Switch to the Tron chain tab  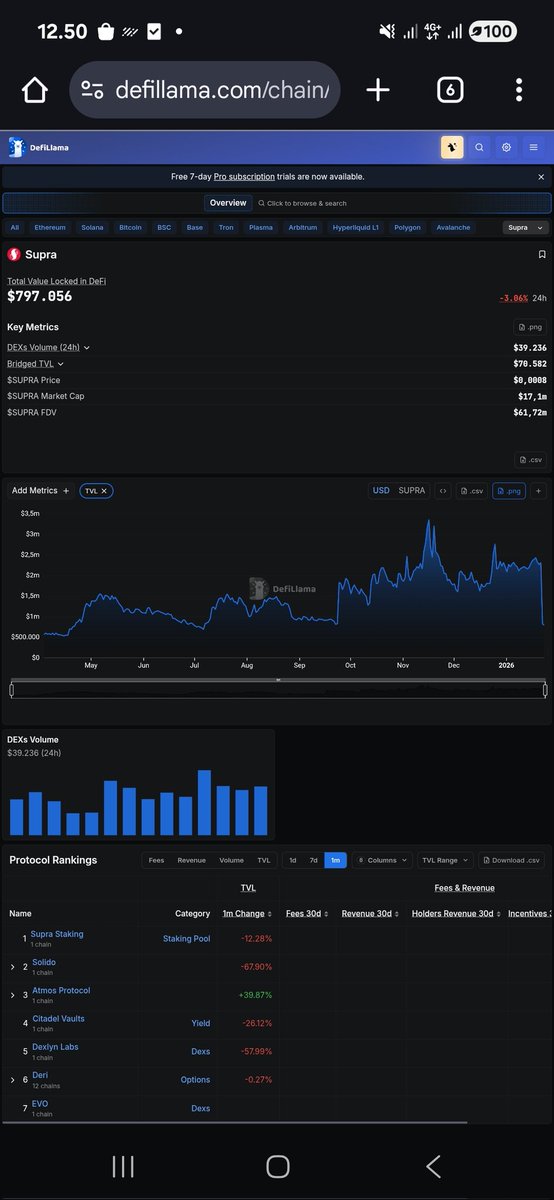(226, 227)
